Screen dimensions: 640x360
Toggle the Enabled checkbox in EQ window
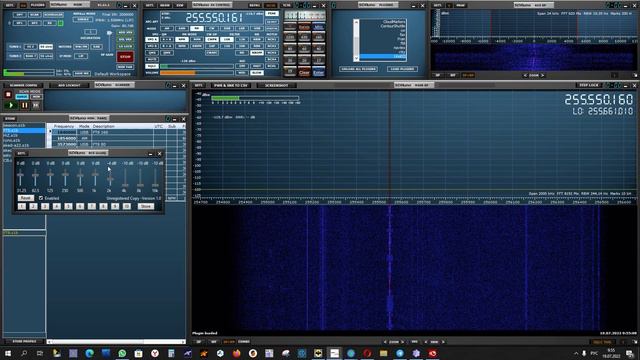[x=41, y=198]
